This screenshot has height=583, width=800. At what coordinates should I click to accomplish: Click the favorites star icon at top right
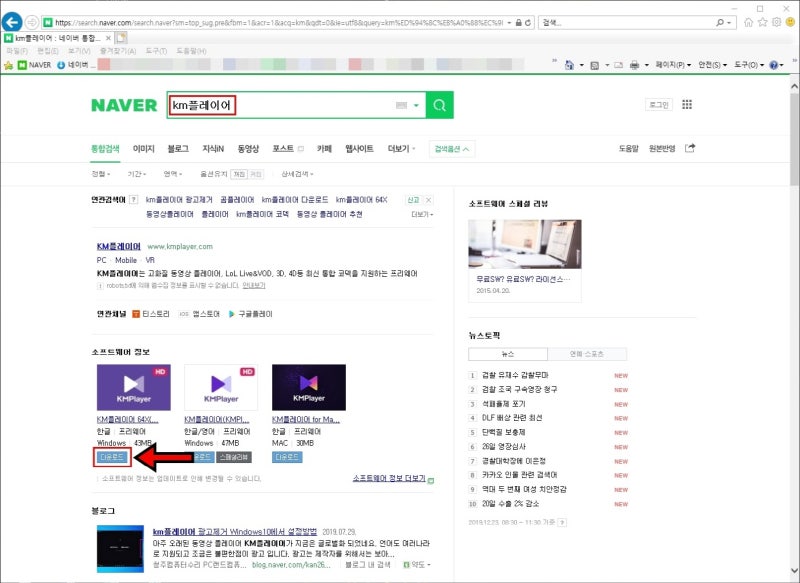pyautogui.click(x=762, y=22)
